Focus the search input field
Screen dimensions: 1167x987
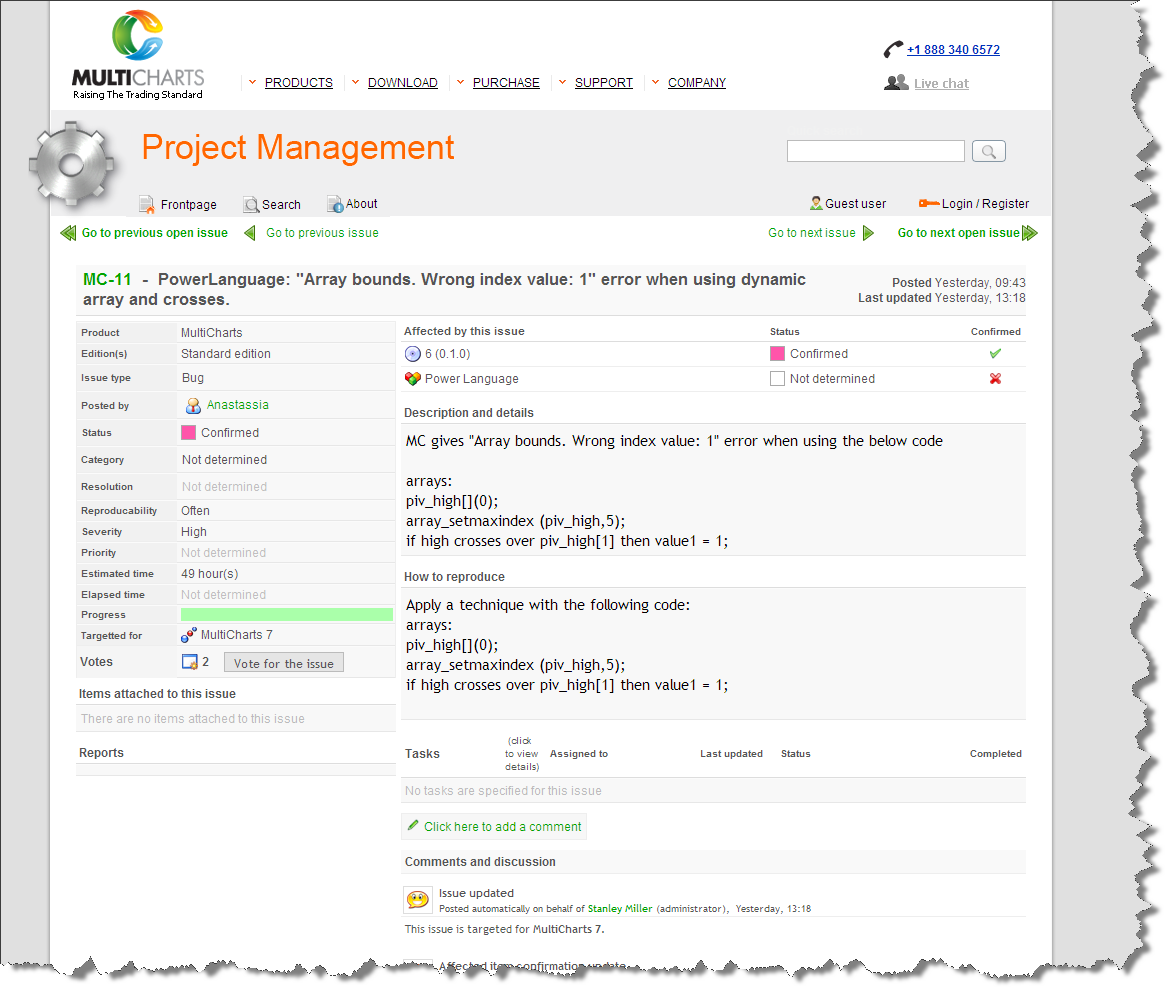[x=875, y=151]
